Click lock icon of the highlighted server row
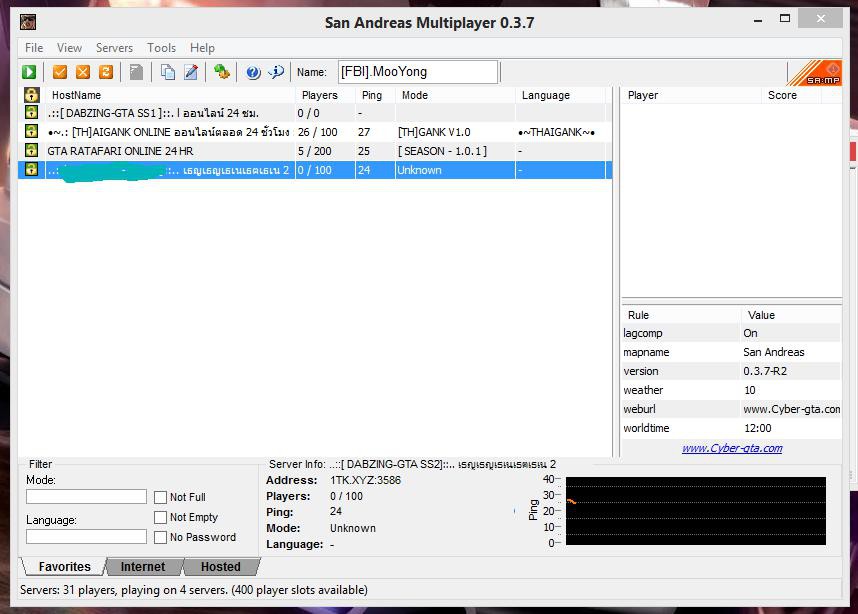The width and height of the screenshot is (858, 614). 32,169
